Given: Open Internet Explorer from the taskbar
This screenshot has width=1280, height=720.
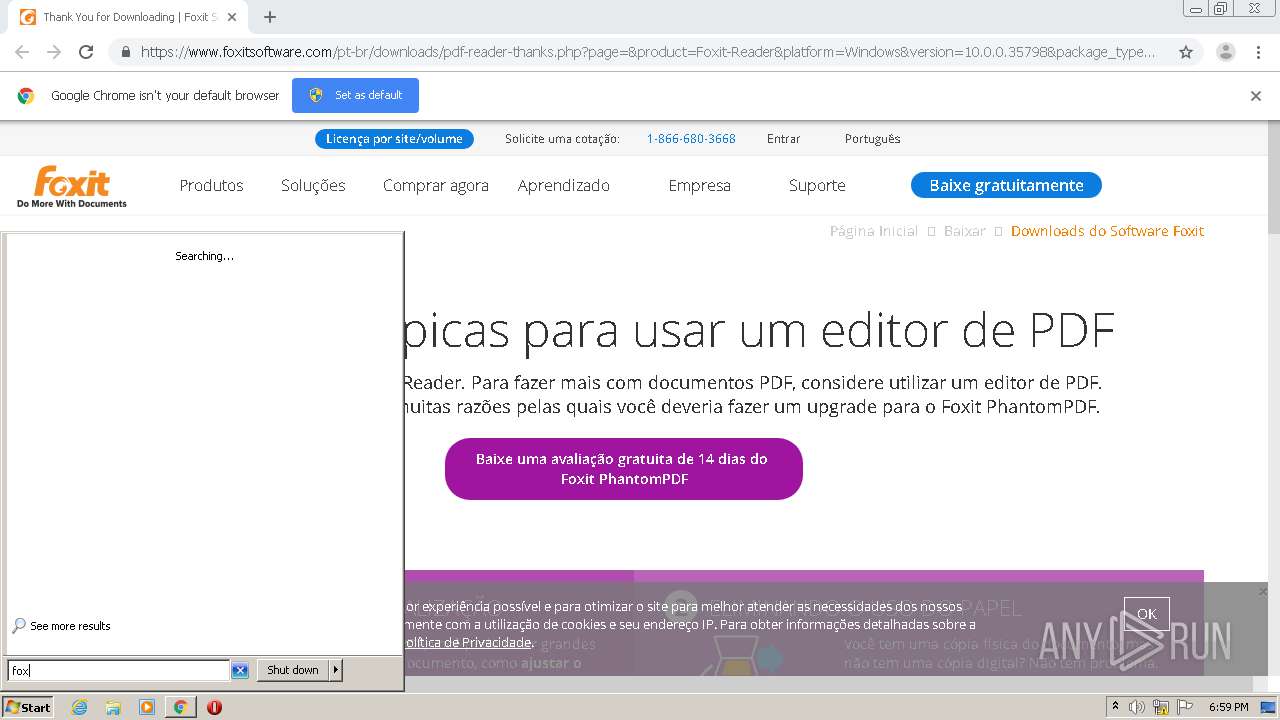Looking at the screenshot, I should pos(79,707).
